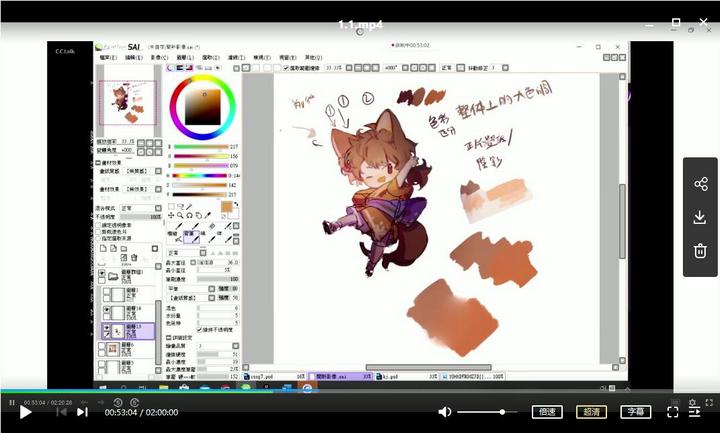The width and height of the screenshot is (720, 433).
Task: Toggle visibility of the layer folder
Action: [102, 273]
